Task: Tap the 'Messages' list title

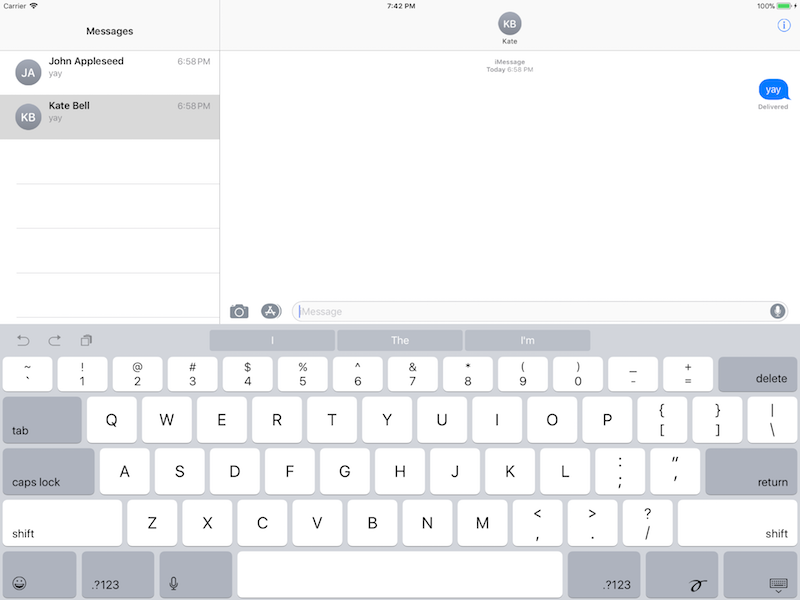Action: pyautogui.click(x=110, y=31)
